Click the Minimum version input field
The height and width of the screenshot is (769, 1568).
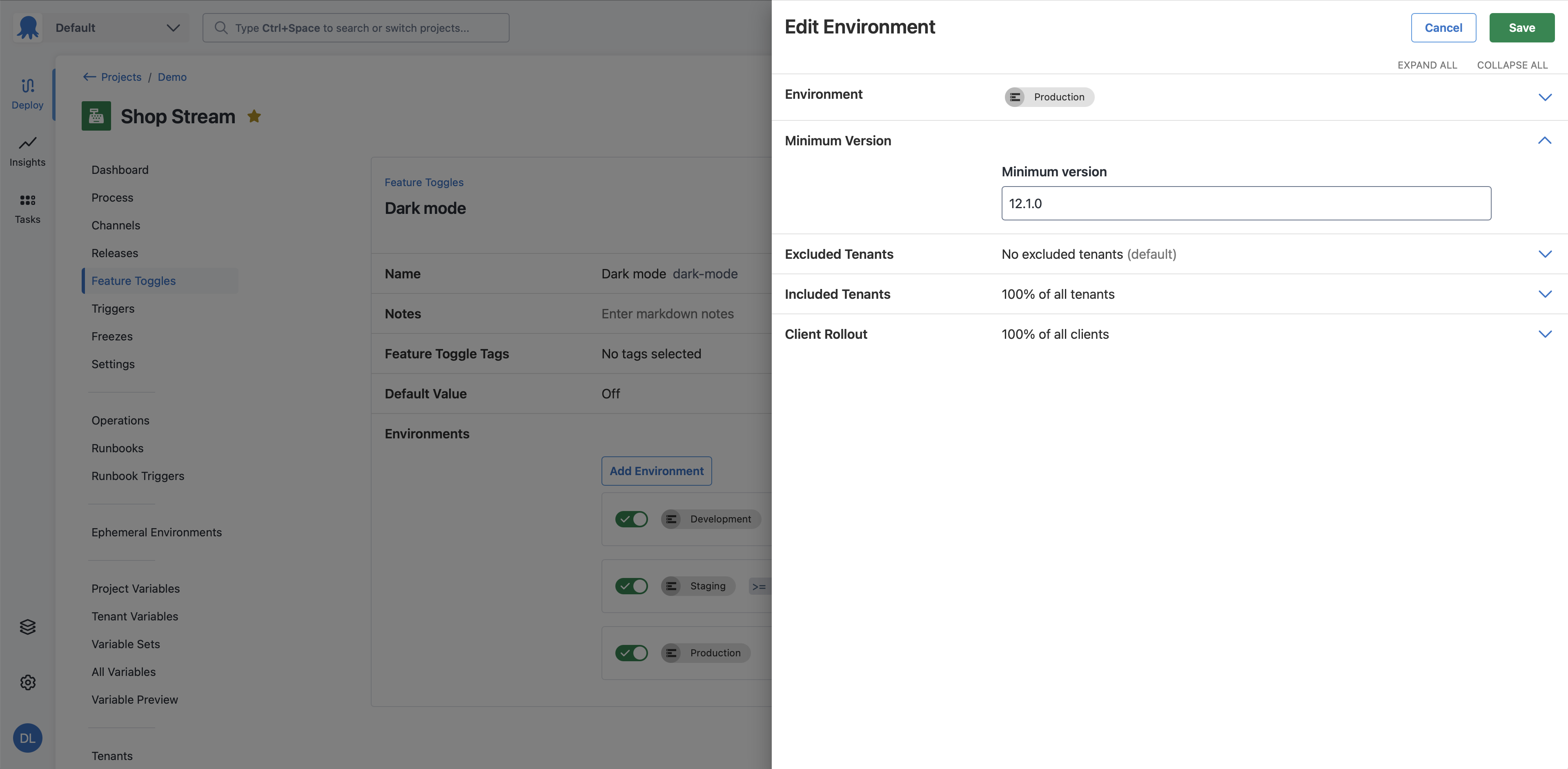[1246, 203]
